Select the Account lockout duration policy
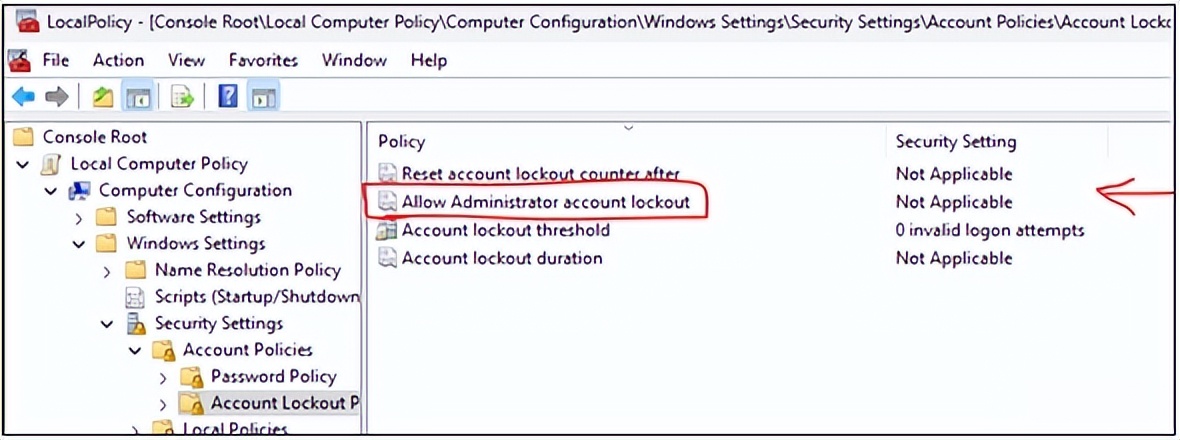This screenshot has width=1180, height=440. coord(502,258)
